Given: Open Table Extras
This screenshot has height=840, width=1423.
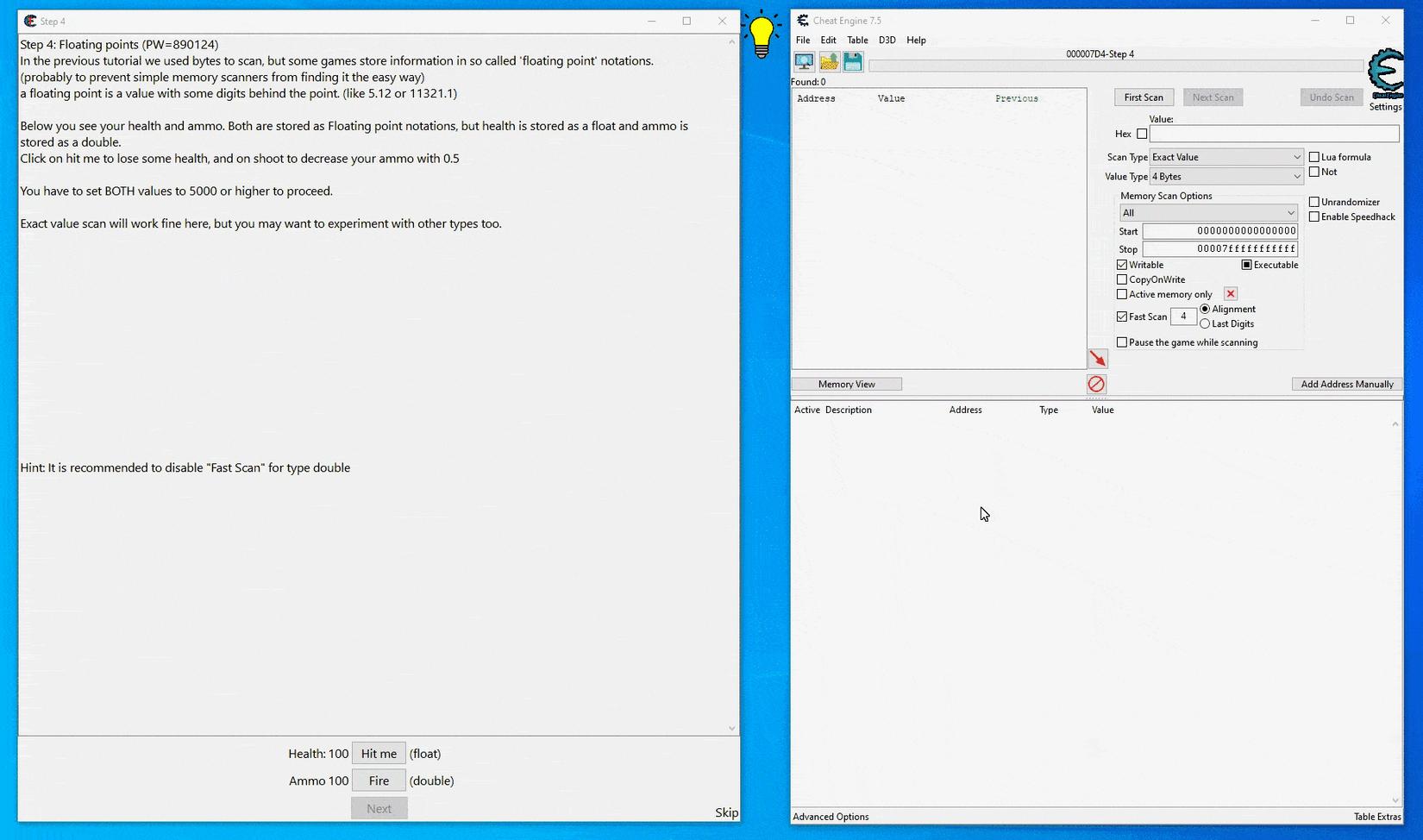Looking at the screenshot, I should [x=1377, y=817].
